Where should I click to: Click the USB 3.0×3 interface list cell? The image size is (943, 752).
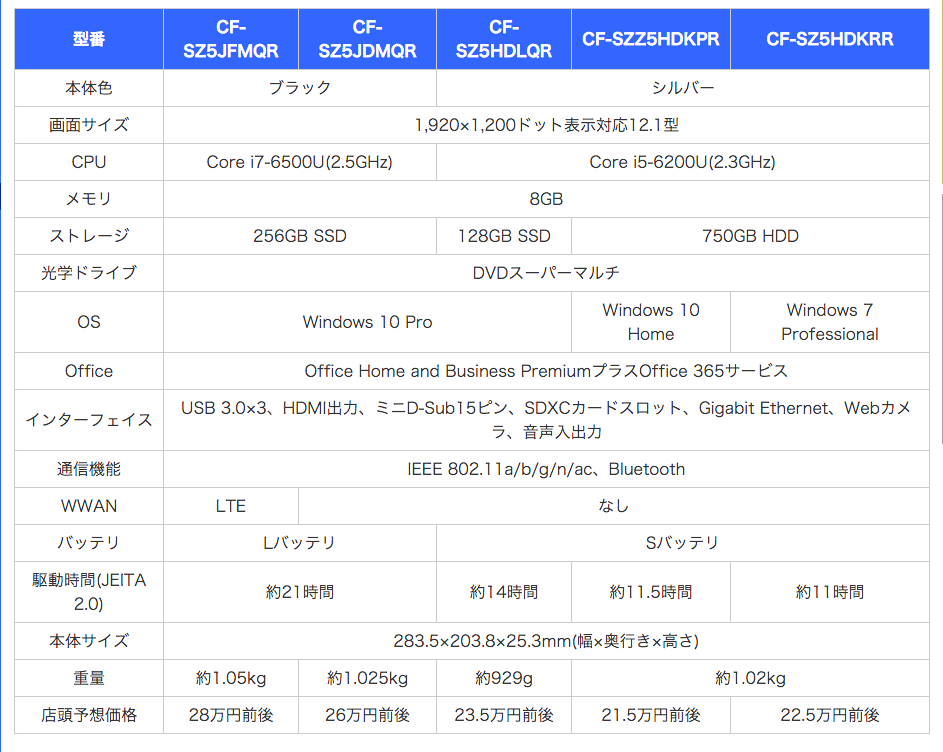coord(547,421)
